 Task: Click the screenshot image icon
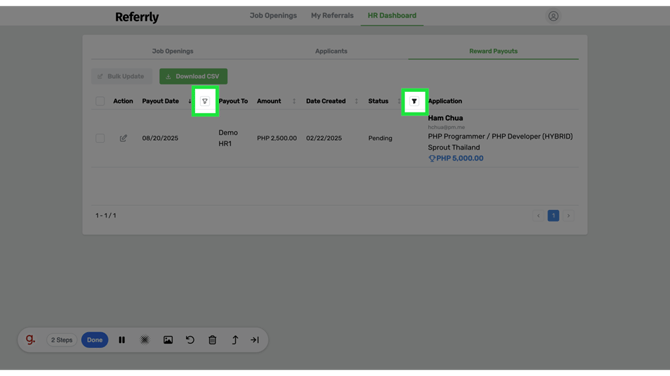168,340
